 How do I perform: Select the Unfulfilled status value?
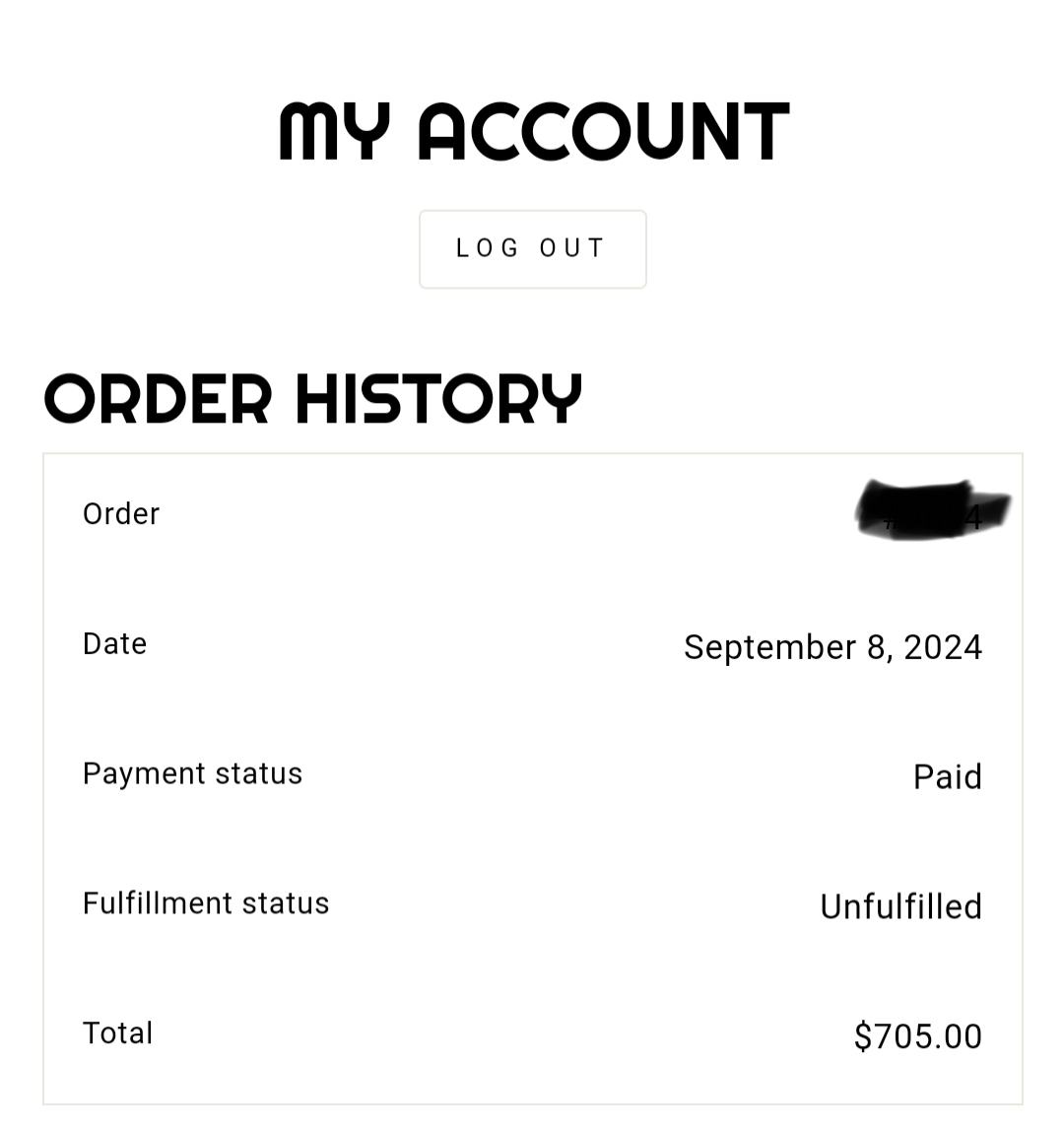900,907
